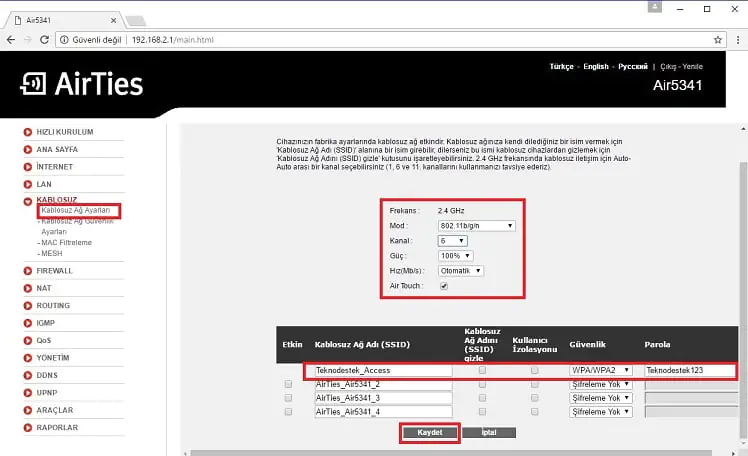Click arrow icon next to IGMP
The height and width of the screenshot is (456, 748).
[x=28, y=323]
